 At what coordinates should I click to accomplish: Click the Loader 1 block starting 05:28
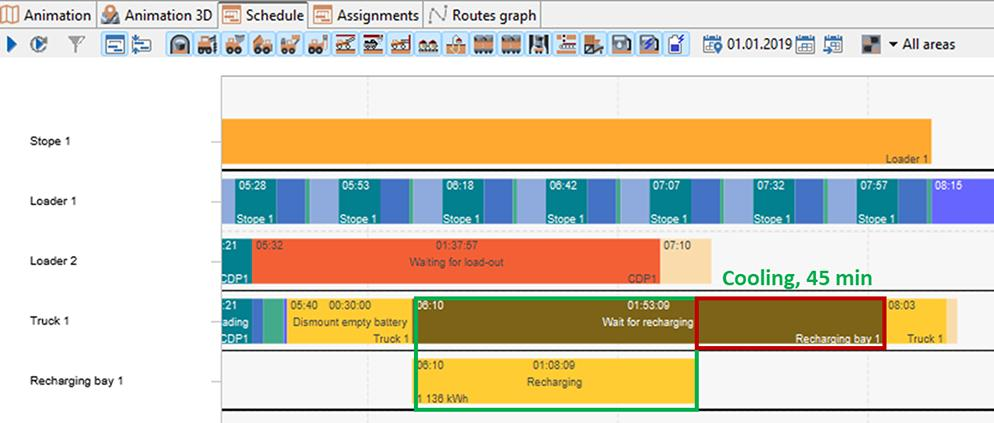point(255,201)
